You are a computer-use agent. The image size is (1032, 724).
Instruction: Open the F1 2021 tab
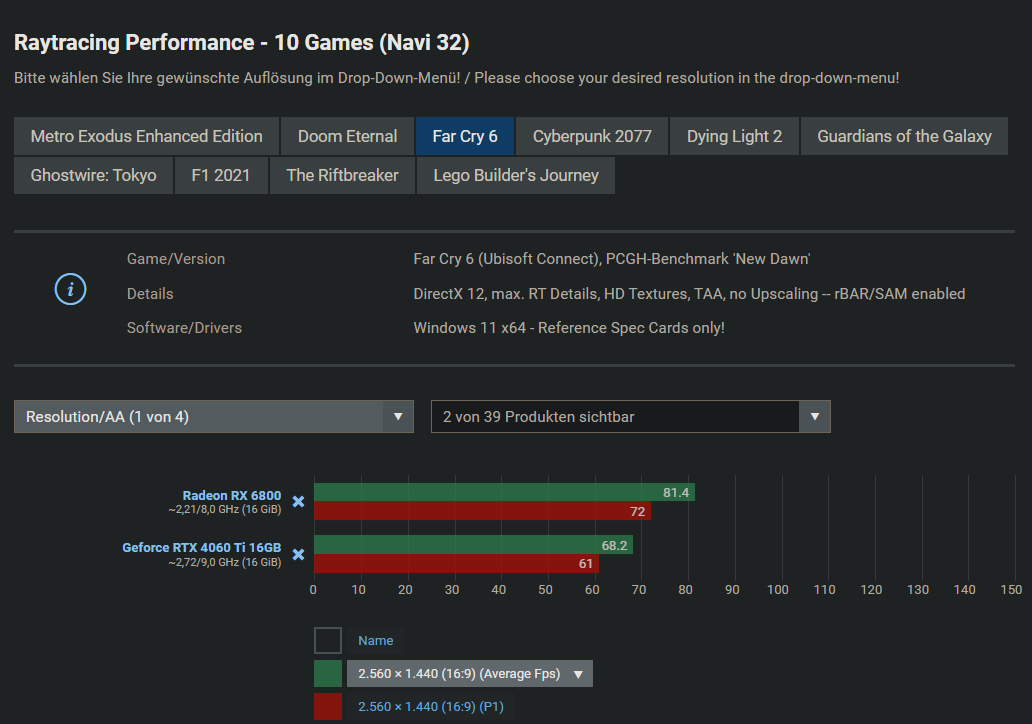click(x=221, y=175)
